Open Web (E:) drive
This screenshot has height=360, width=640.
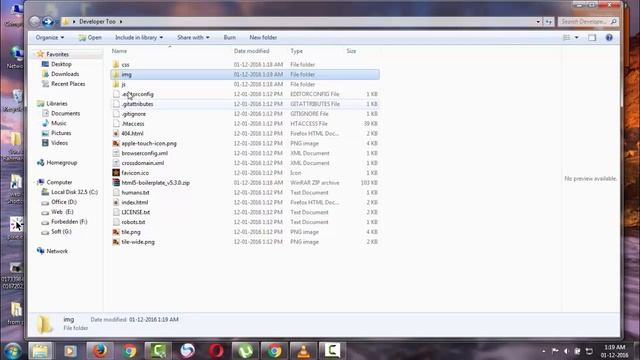62,211
